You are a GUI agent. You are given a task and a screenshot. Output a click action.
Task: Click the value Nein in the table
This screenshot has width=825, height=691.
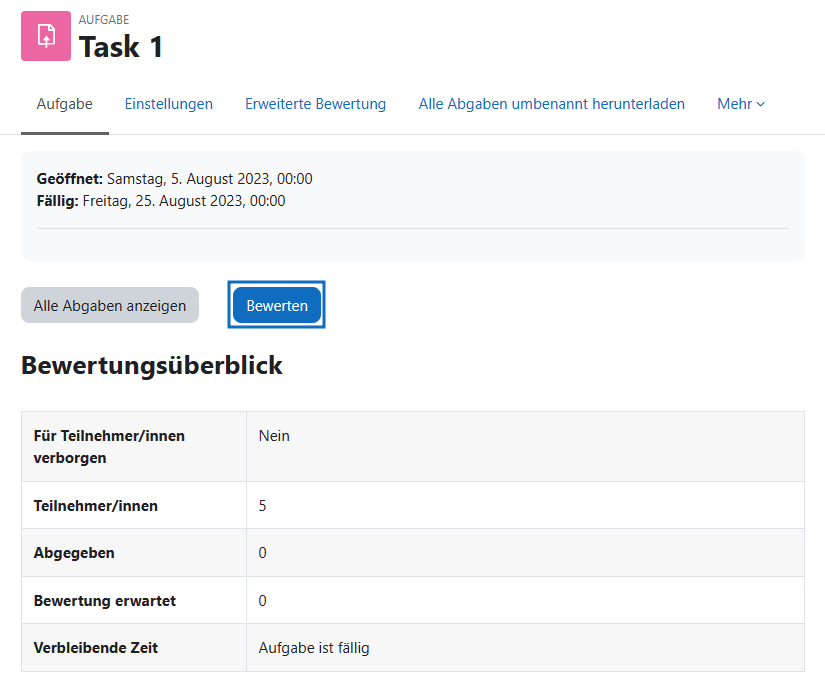(274, 436)
